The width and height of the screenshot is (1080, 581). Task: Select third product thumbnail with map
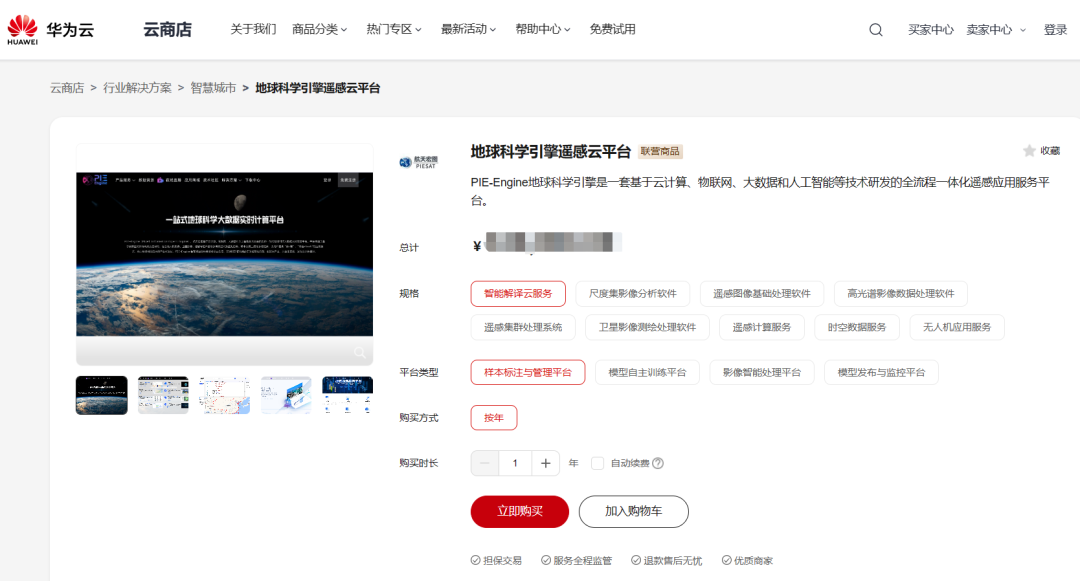pyautogui.click(x=225, y=395)
